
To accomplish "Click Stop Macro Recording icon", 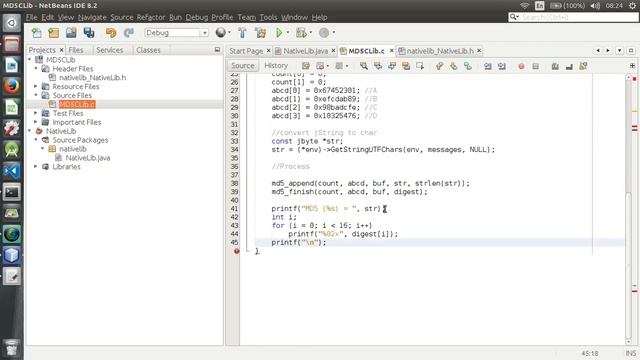I will 536,66.
